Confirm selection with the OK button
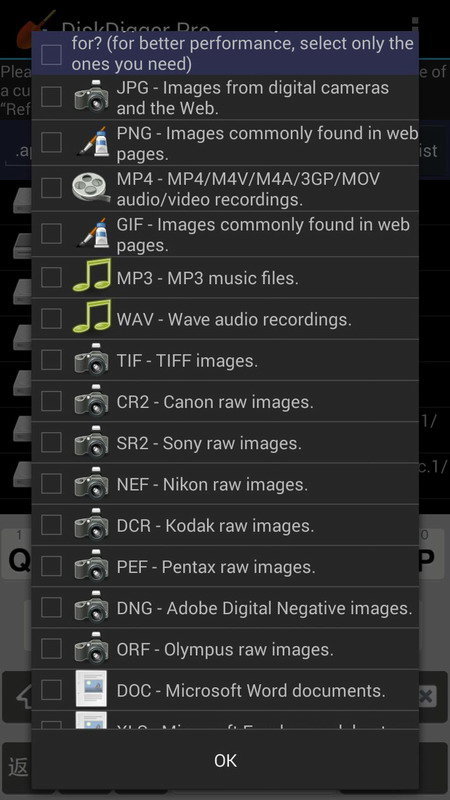Screen dimensions: 450x800 pos(225,760)
